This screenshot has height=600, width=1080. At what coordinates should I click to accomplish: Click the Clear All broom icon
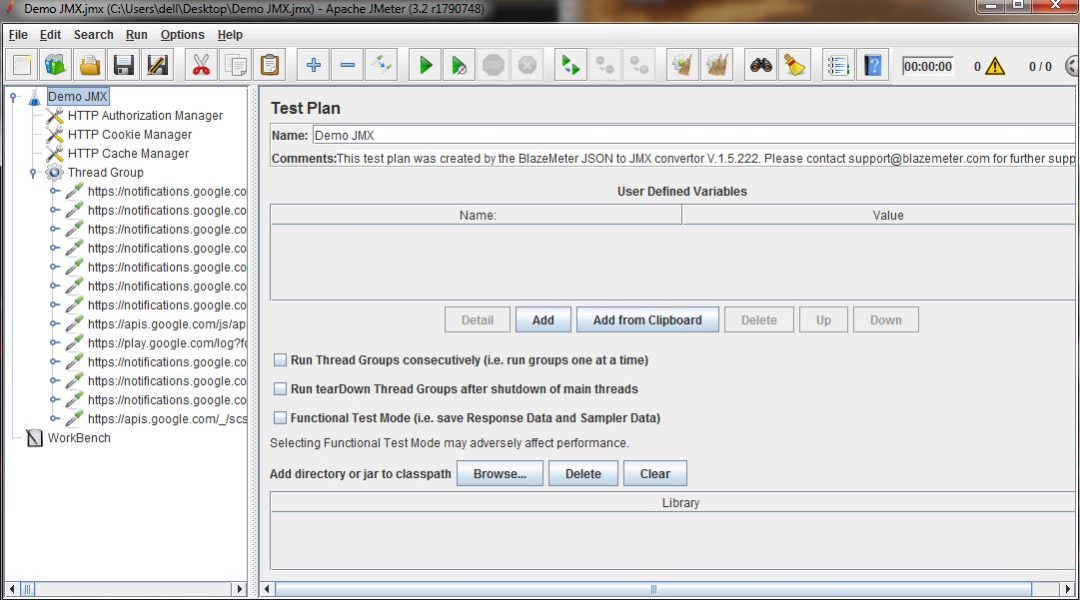pyautogui.click(x=795, y=65)
